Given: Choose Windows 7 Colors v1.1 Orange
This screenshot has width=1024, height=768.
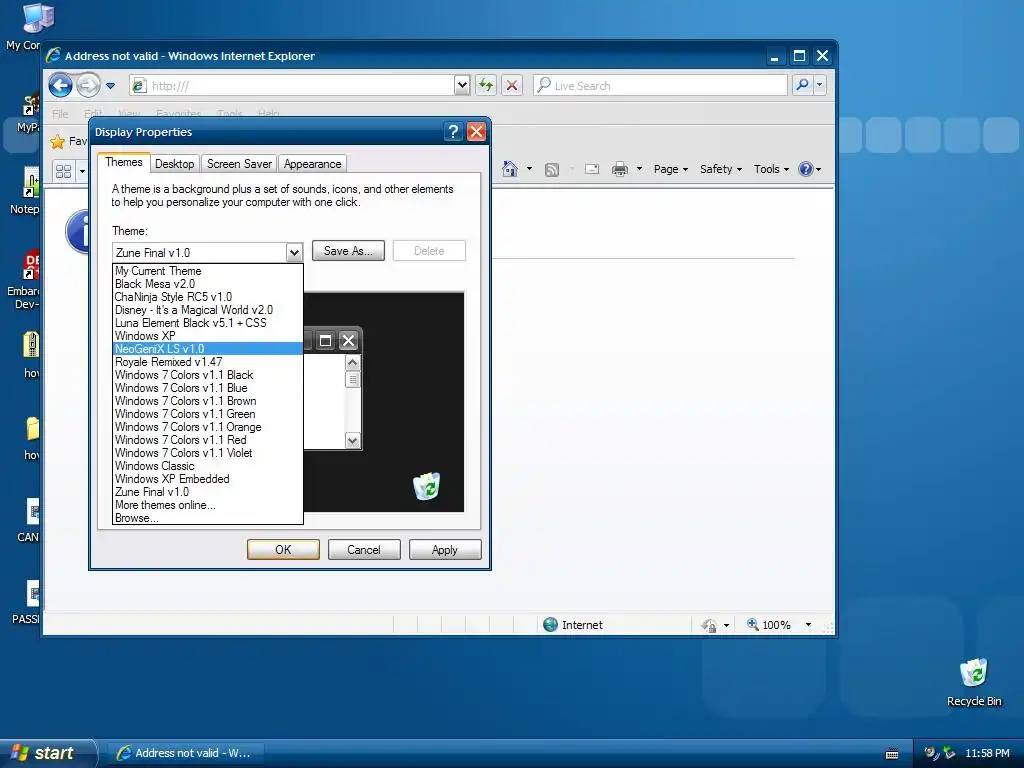Looking at the screenshot, I should coord(208,427).
